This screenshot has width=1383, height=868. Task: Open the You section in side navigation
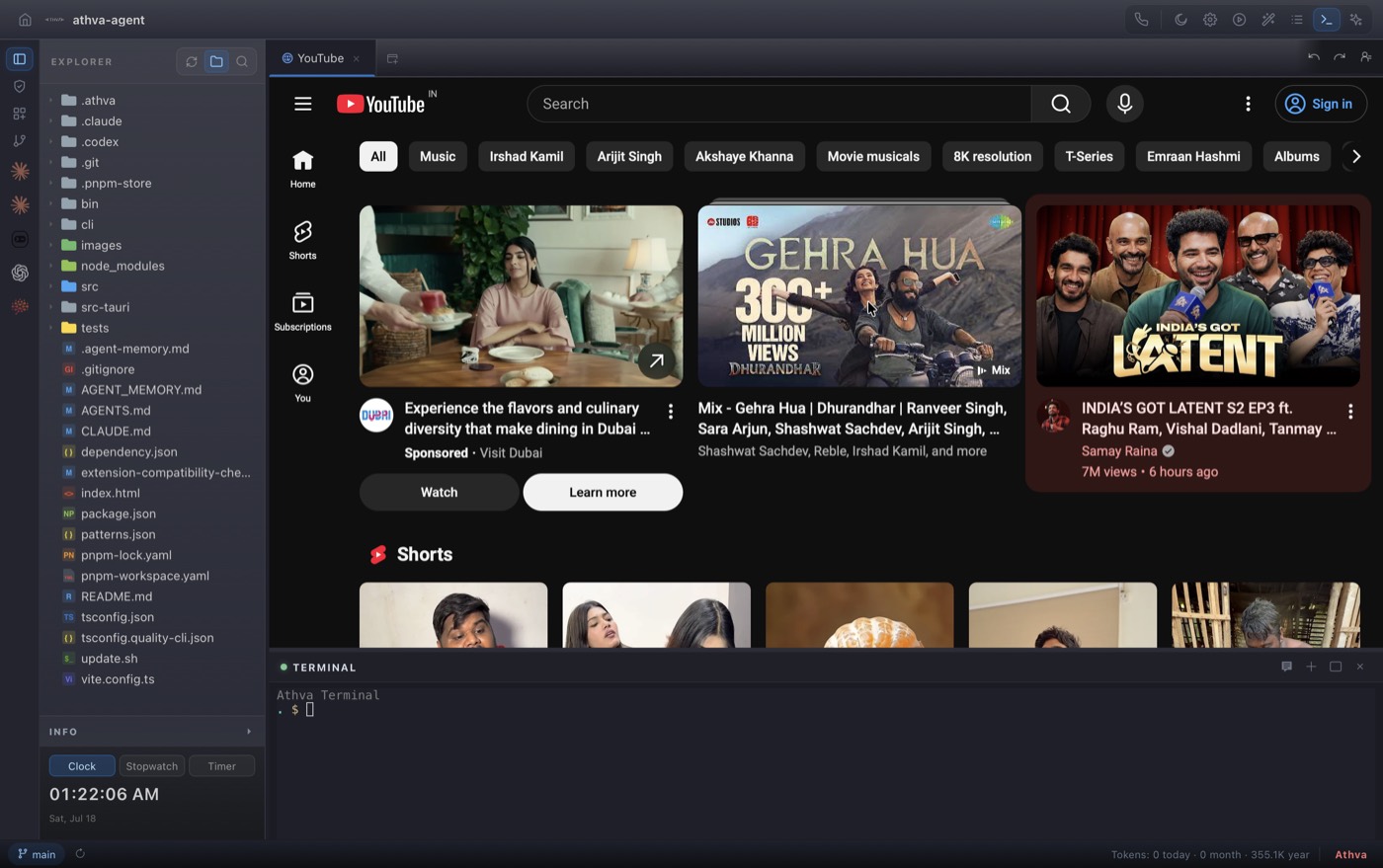(x=302, y=382)
